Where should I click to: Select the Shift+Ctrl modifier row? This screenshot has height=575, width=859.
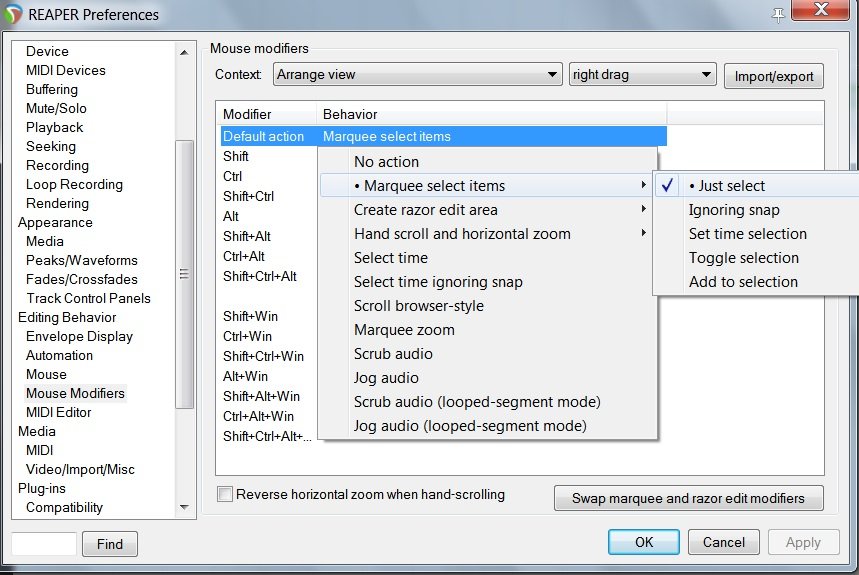(x=248, y=196)
